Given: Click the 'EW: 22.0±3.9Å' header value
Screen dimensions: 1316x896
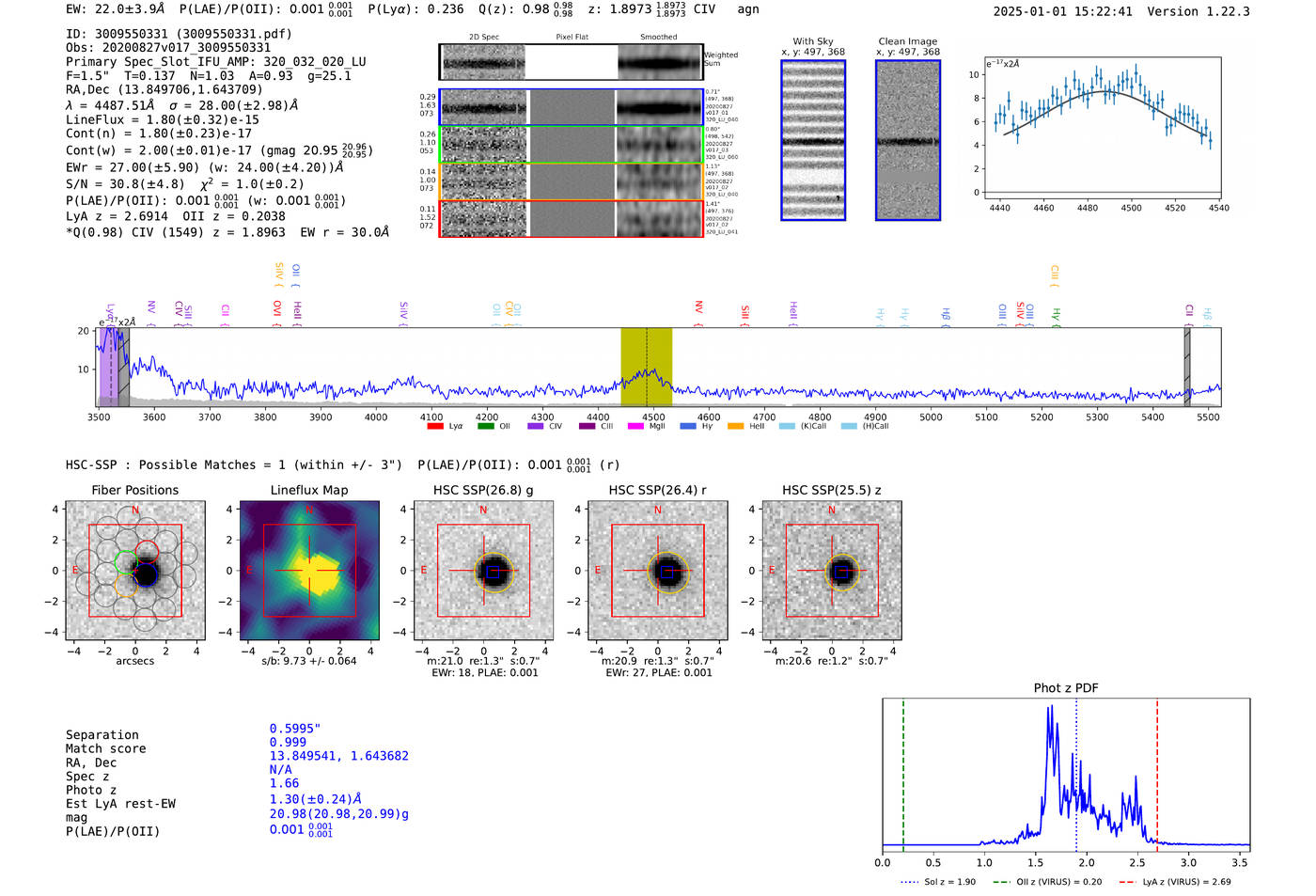Looking at the screenshot, I should (115, 9).
